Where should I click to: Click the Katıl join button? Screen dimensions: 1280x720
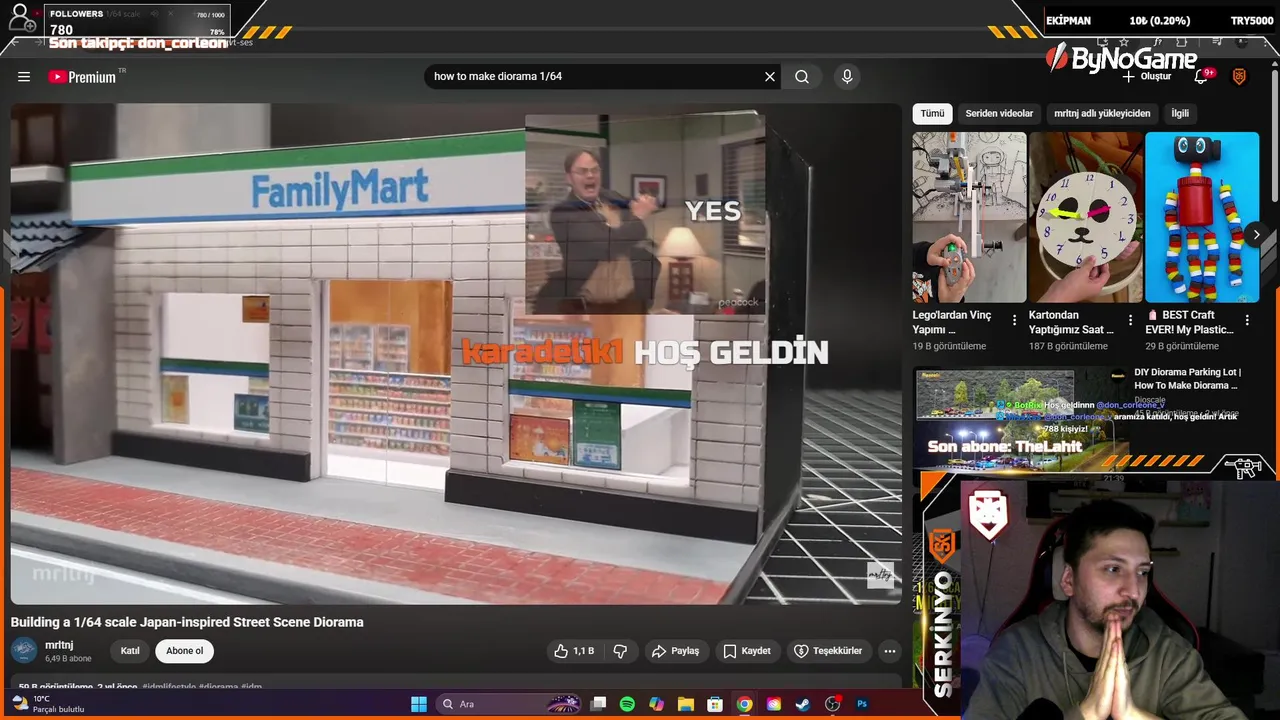tap(130, 651)
